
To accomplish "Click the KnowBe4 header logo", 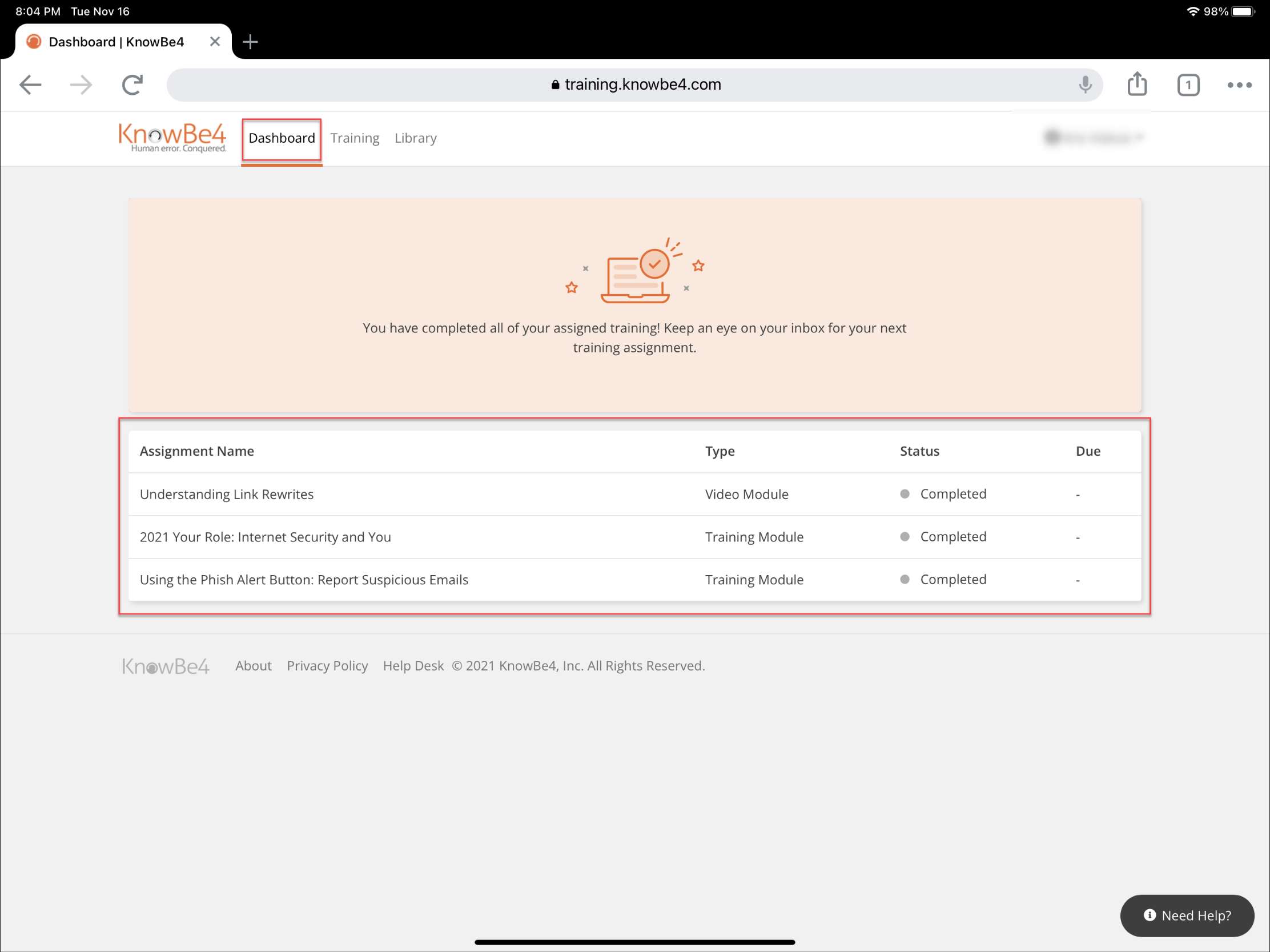I will point(172,138).
